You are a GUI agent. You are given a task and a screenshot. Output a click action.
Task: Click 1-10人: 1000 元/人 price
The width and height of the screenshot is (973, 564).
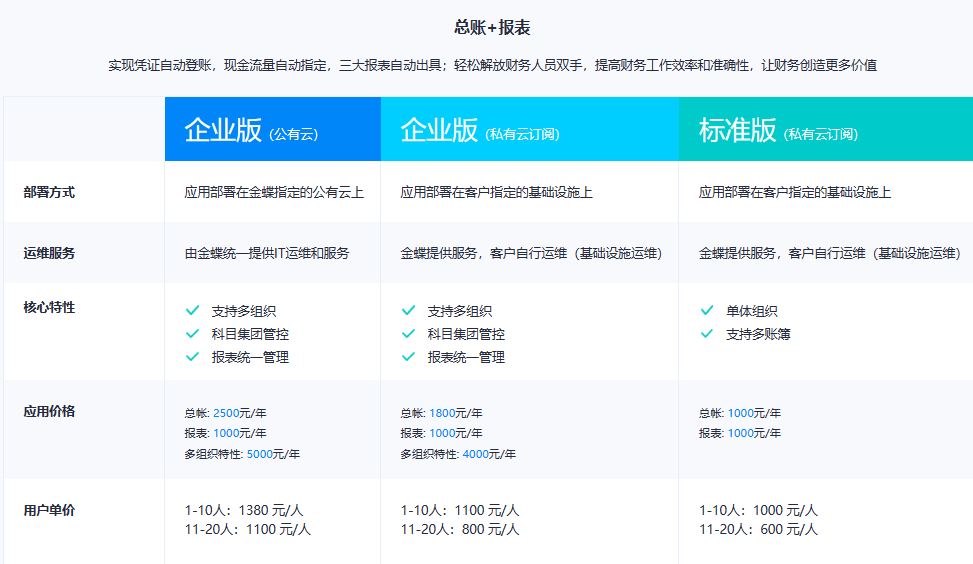click(758, 510)
